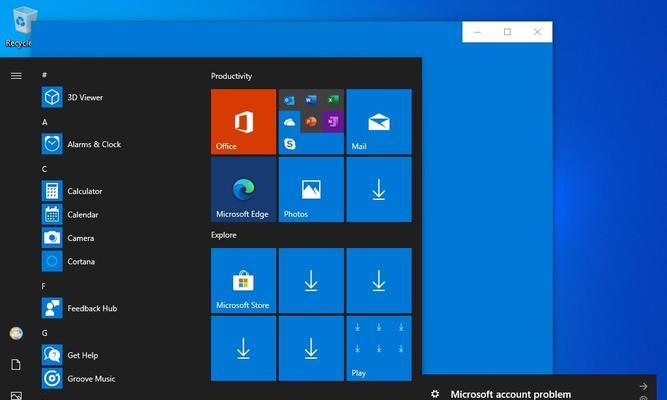Jump to apps via letter A header
667x400 pixels.
44,122
